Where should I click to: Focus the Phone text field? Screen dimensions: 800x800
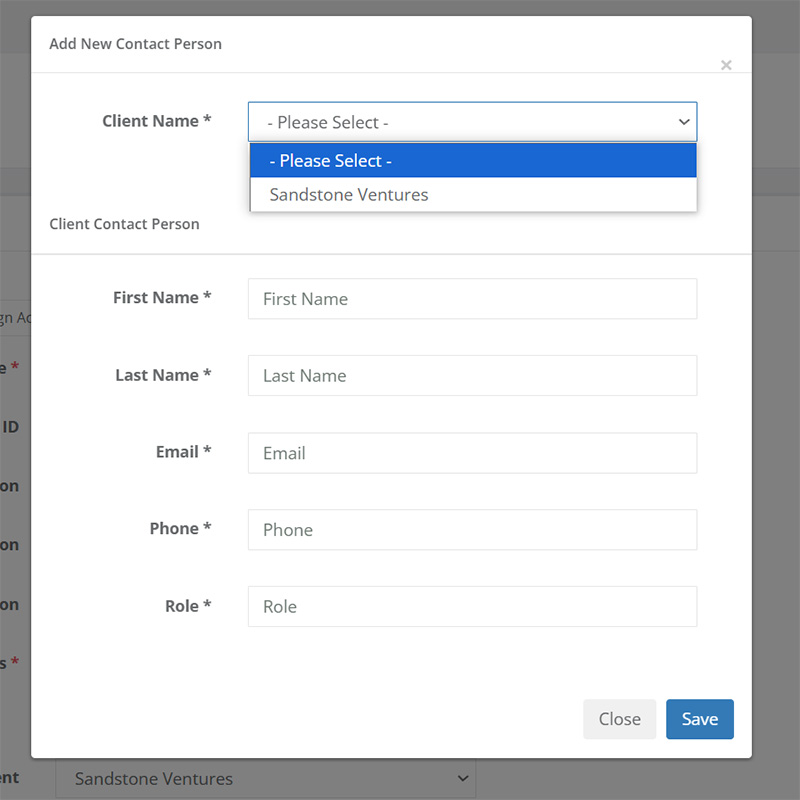472,530
